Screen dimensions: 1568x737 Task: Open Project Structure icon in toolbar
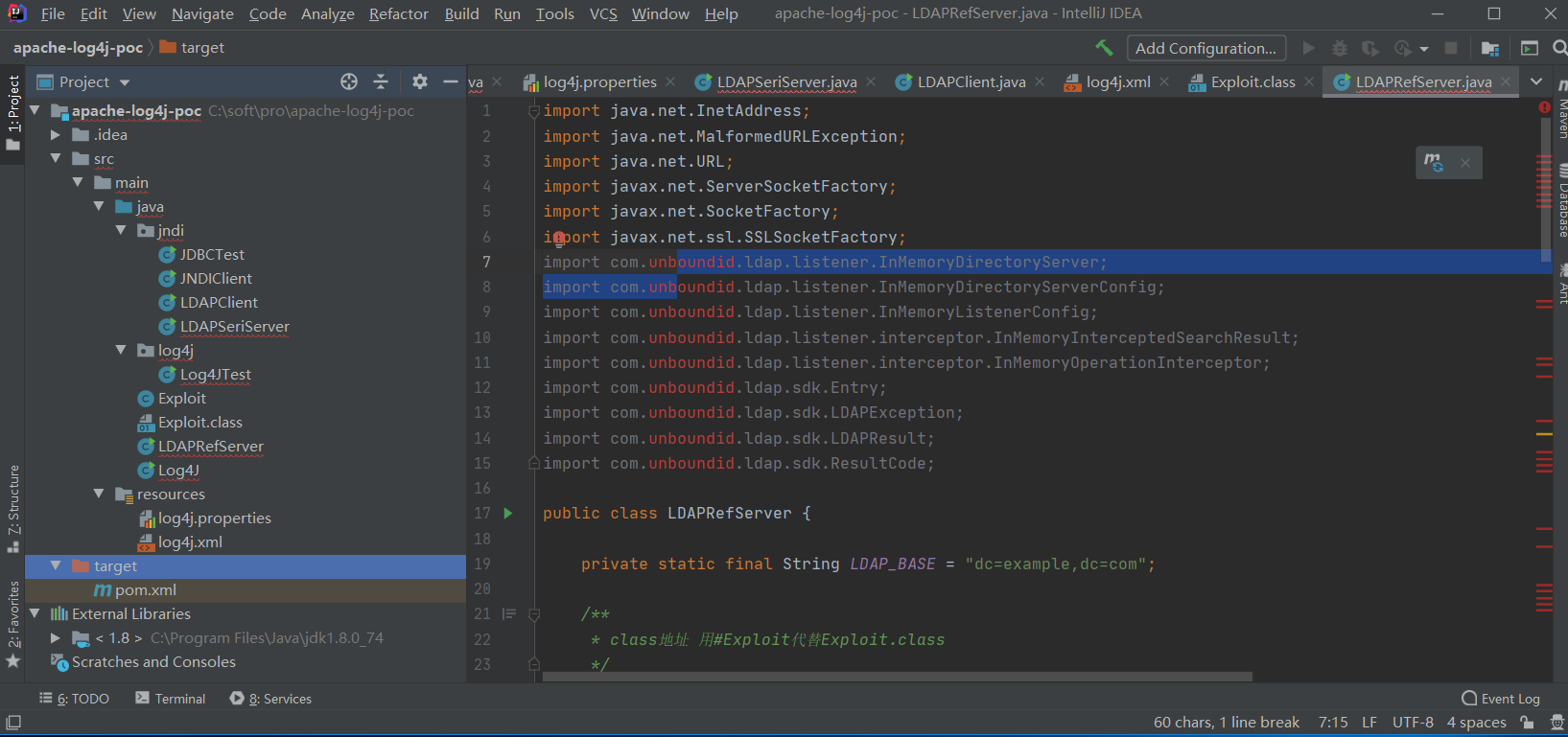(1490, 48)
